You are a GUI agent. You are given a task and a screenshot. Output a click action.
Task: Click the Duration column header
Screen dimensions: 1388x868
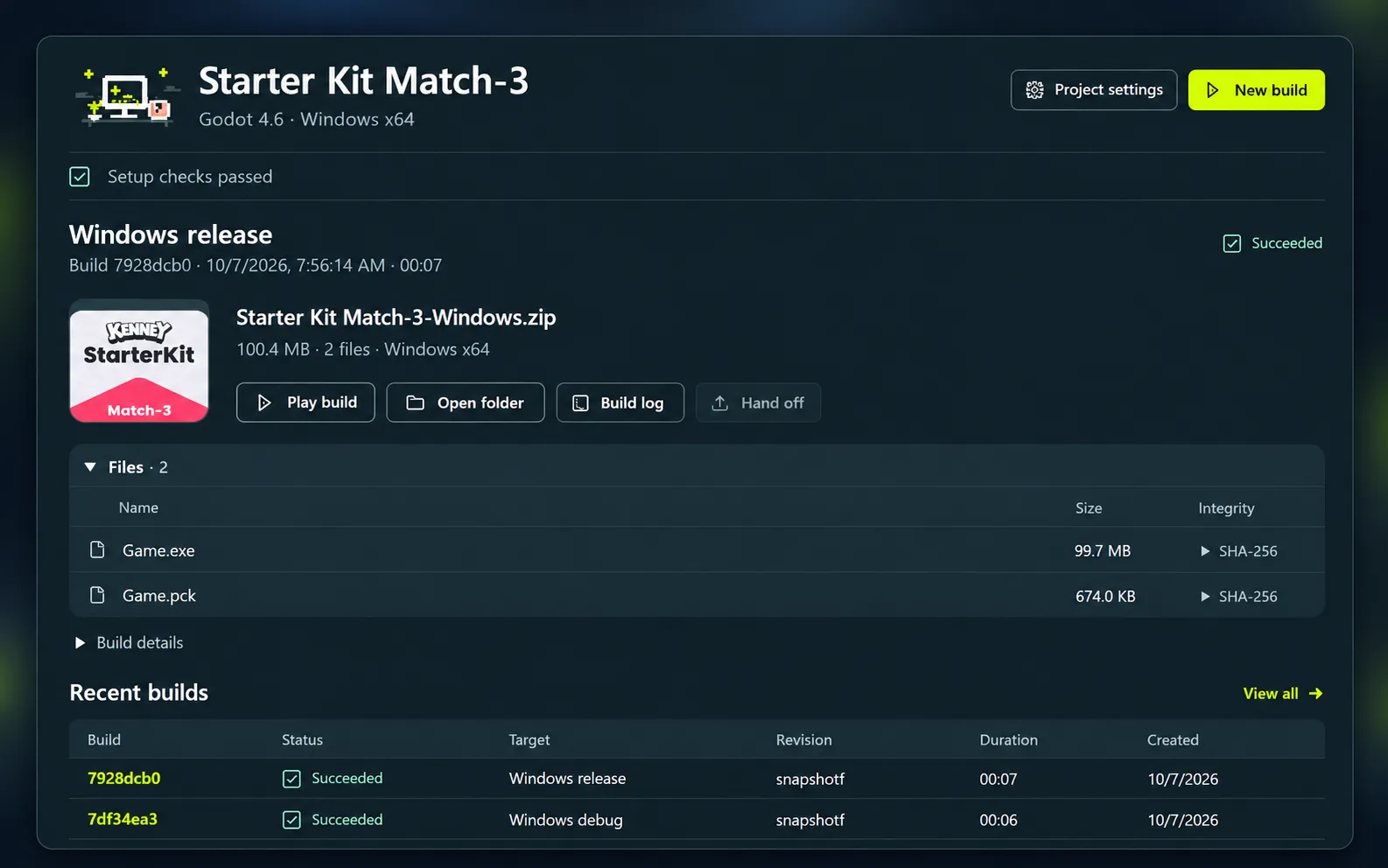(x=1008, y=740)
